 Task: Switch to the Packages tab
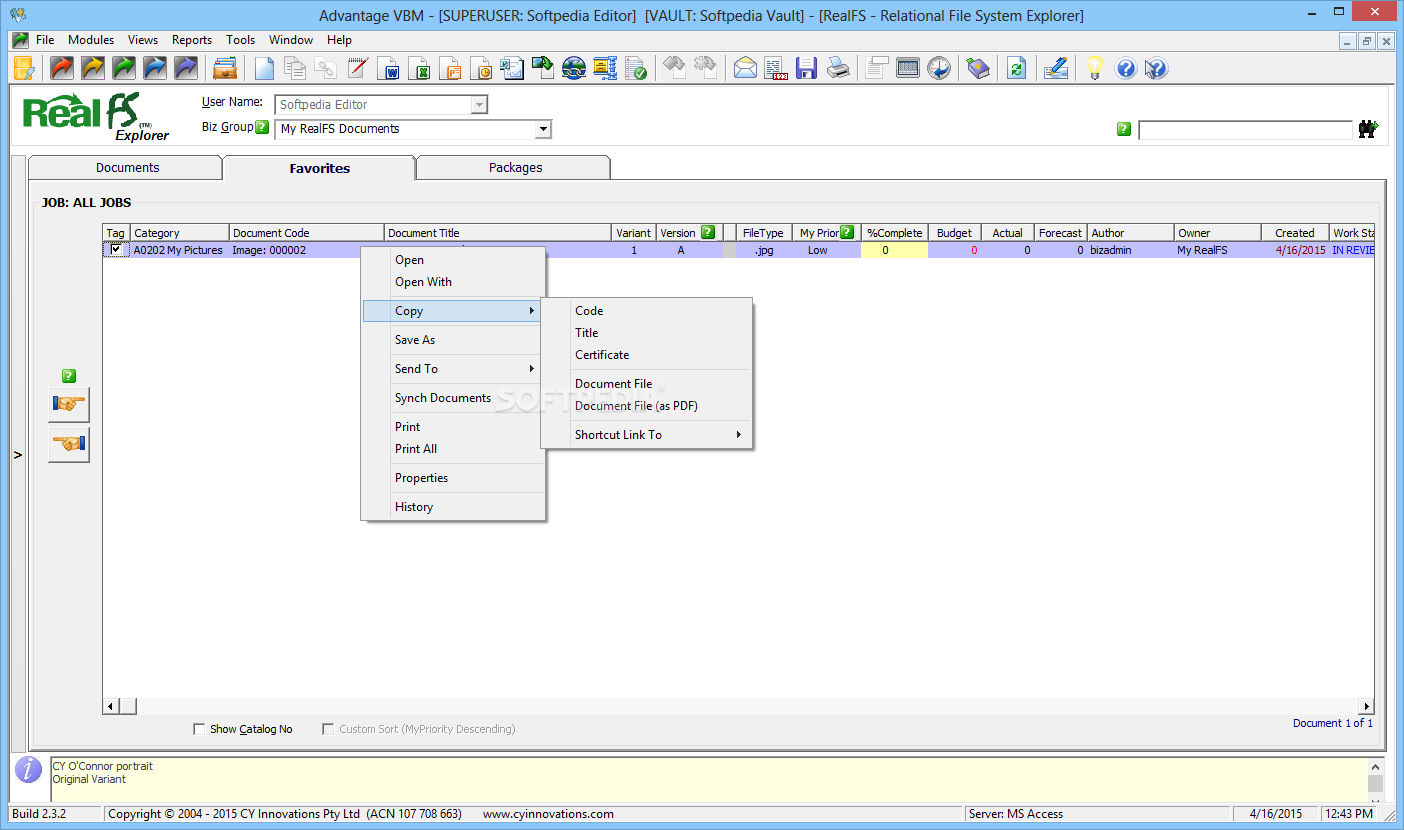[x=515, y=168]
